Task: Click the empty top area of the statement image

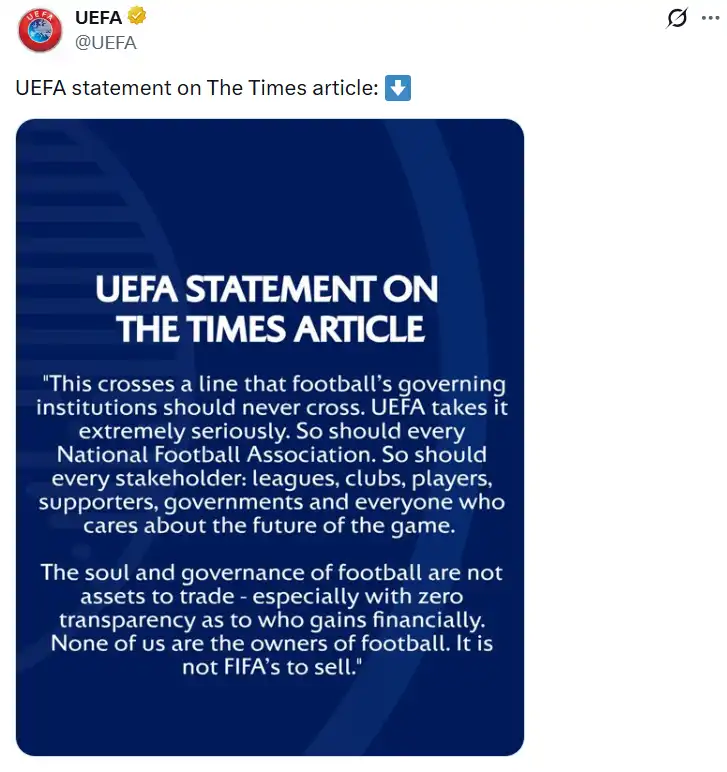Action: (270, 192)
